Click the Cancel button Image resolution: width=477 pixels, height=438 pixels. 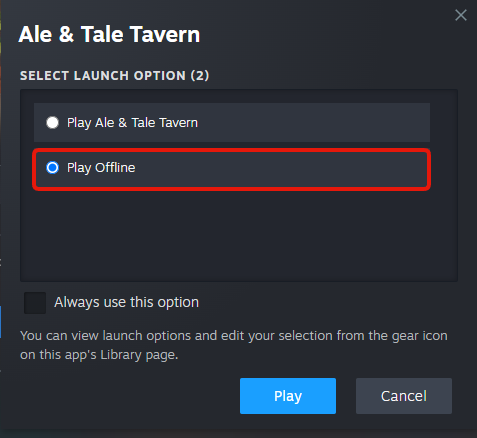[x=404, y=396]
